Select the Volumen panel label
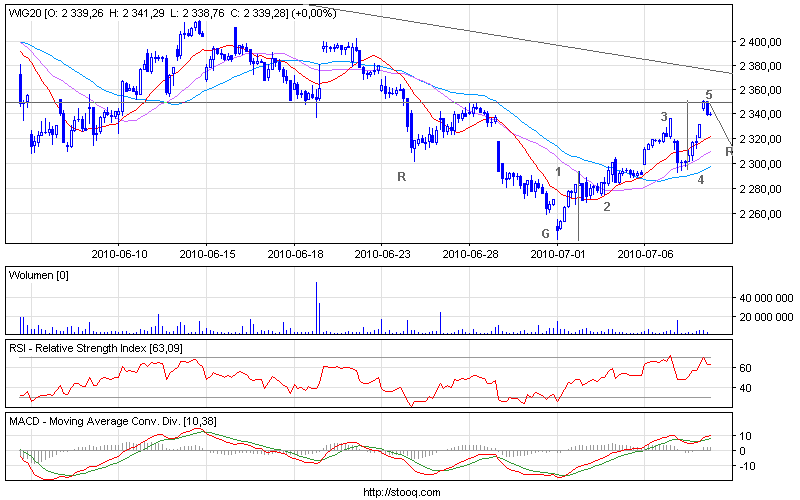The image size is (800, 500). click(36, 273)
